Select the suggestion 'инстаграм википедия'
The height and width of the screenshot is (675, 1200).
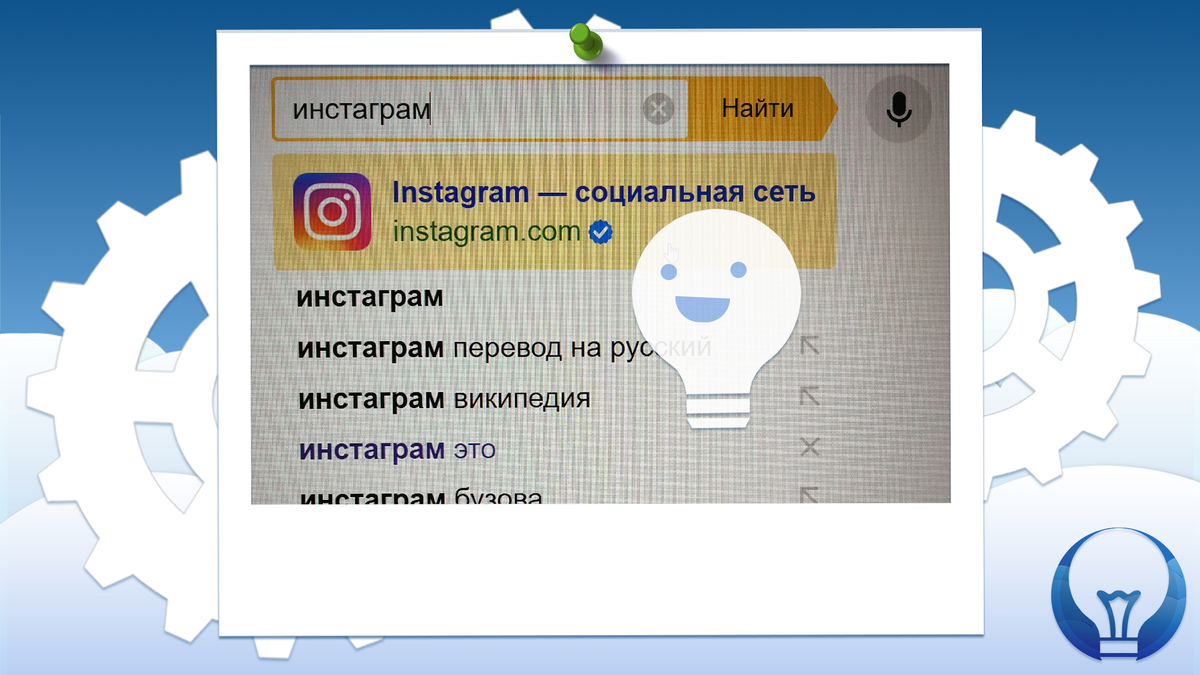tap(443, 397)
